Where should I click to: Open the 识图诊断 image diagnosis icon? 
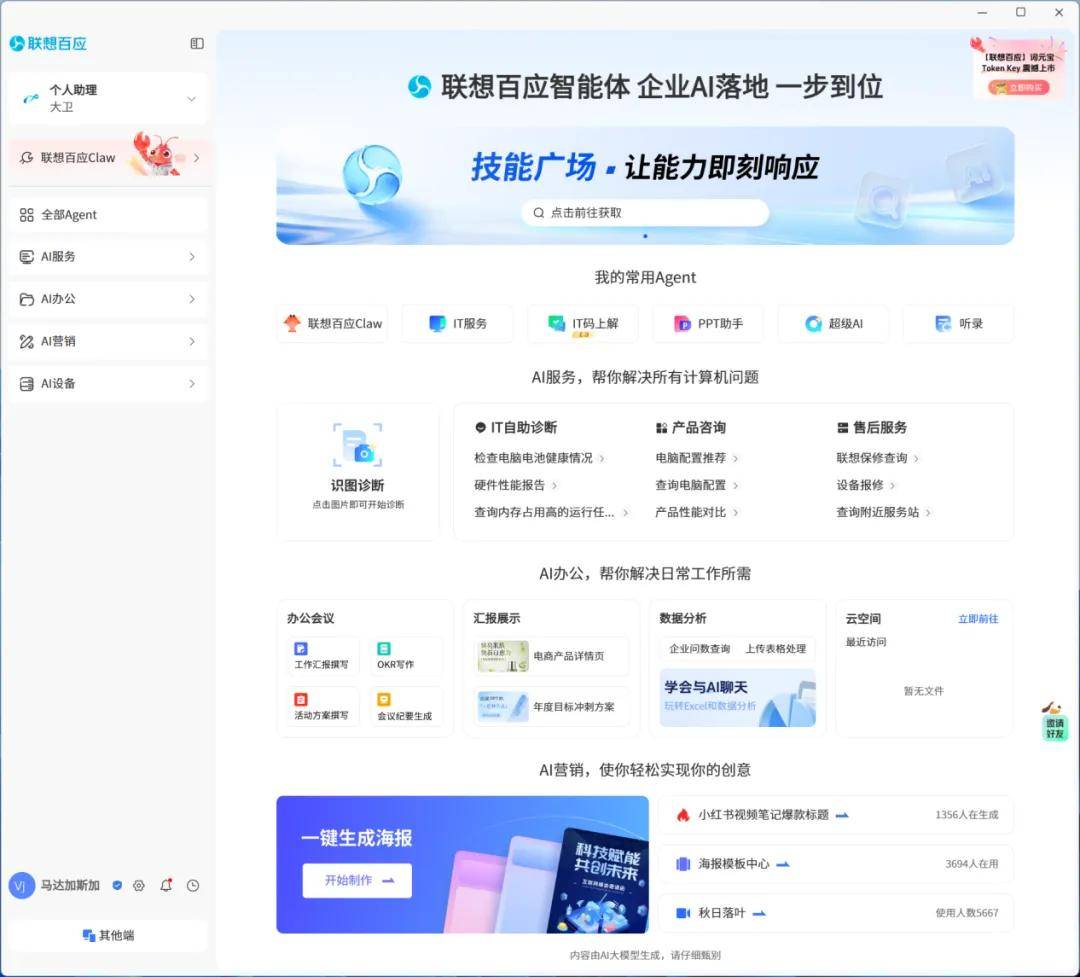pyautogui.click(x=357, y=445)
